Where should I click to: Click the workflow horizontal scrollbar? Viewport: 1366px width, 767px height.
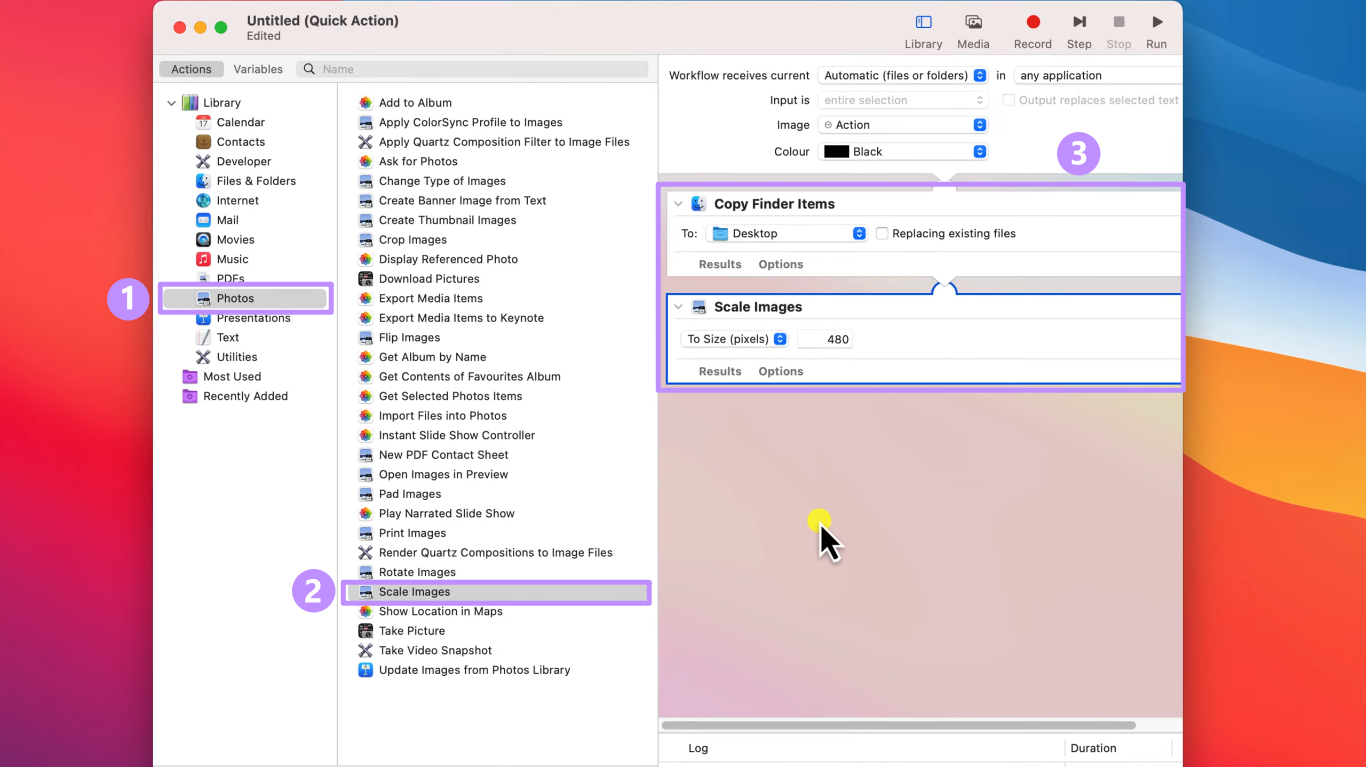click(x=899, y=725)
